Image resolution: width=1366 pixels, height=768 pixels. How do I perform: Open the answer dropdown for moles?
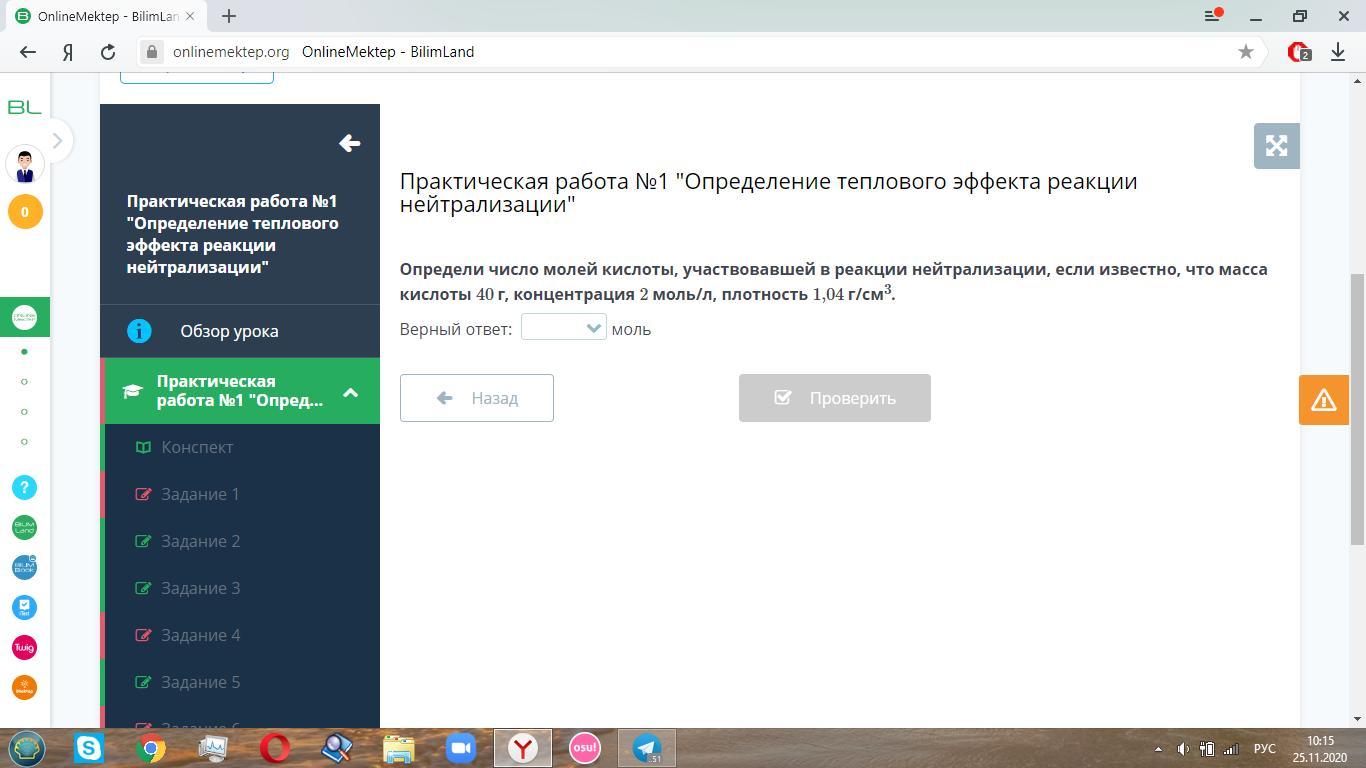tap(563, 328)
